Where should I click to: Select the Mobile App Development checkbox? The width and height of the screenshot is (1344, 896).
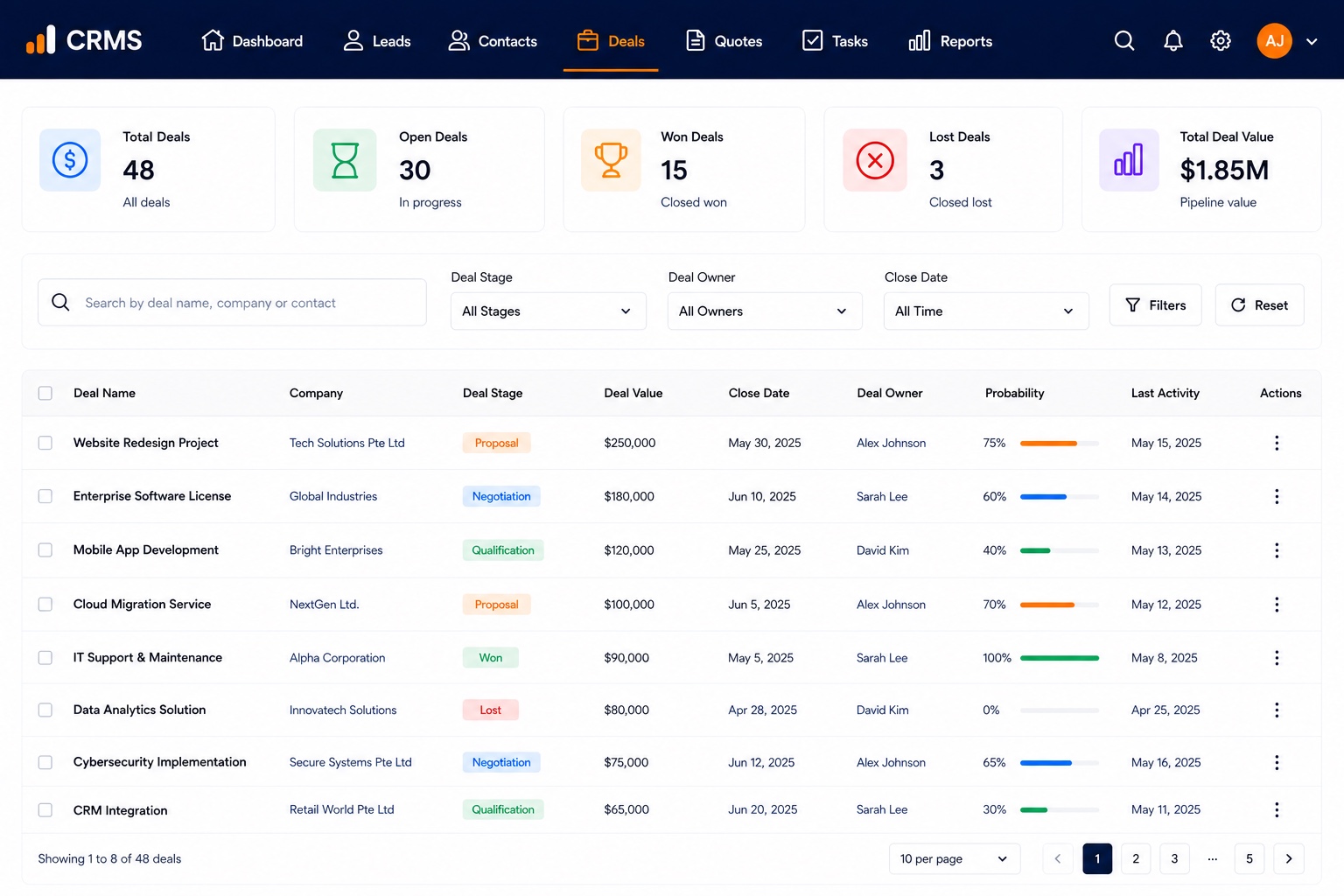click(x=45, y=550)
